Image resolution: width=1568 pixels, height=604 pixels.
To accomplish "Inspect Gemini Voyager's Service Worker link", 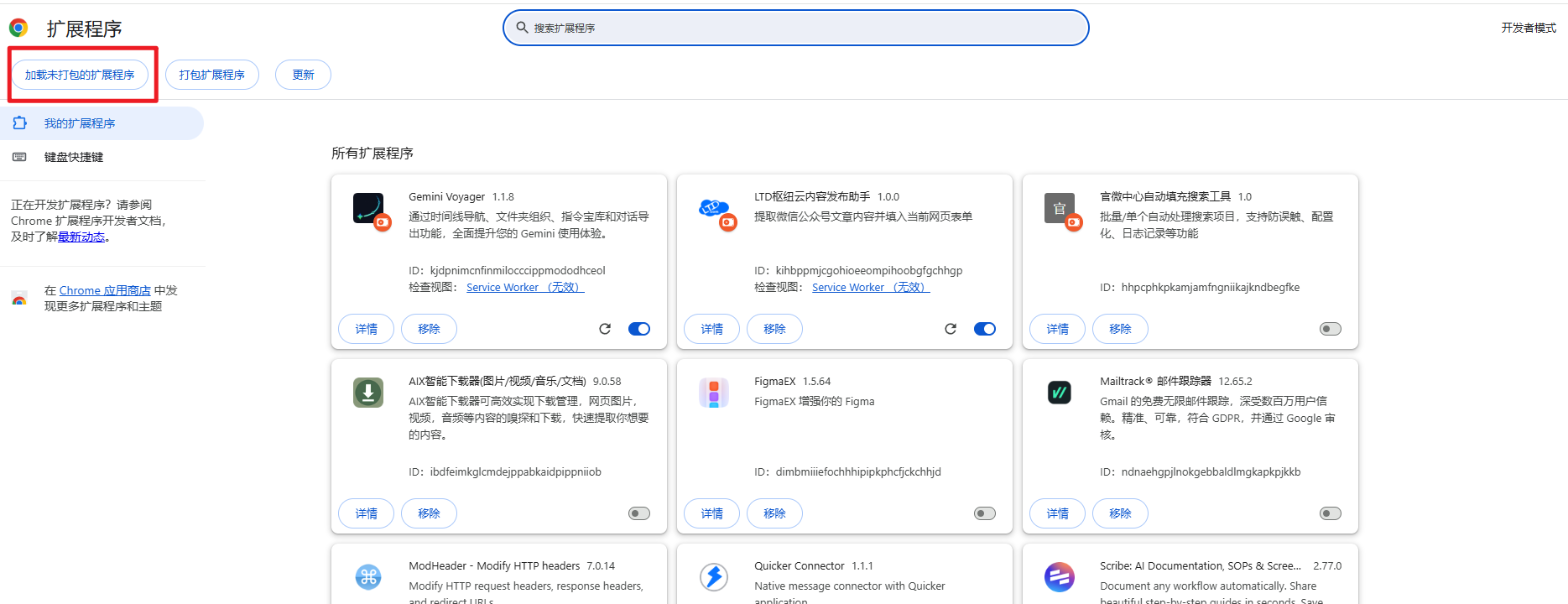I will (x=525, y=287).
